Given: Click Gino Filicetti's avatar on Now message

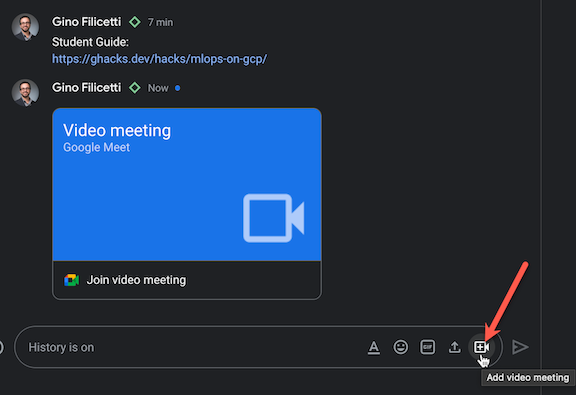Looking at the screenshot, I should (x=25, y=93).
